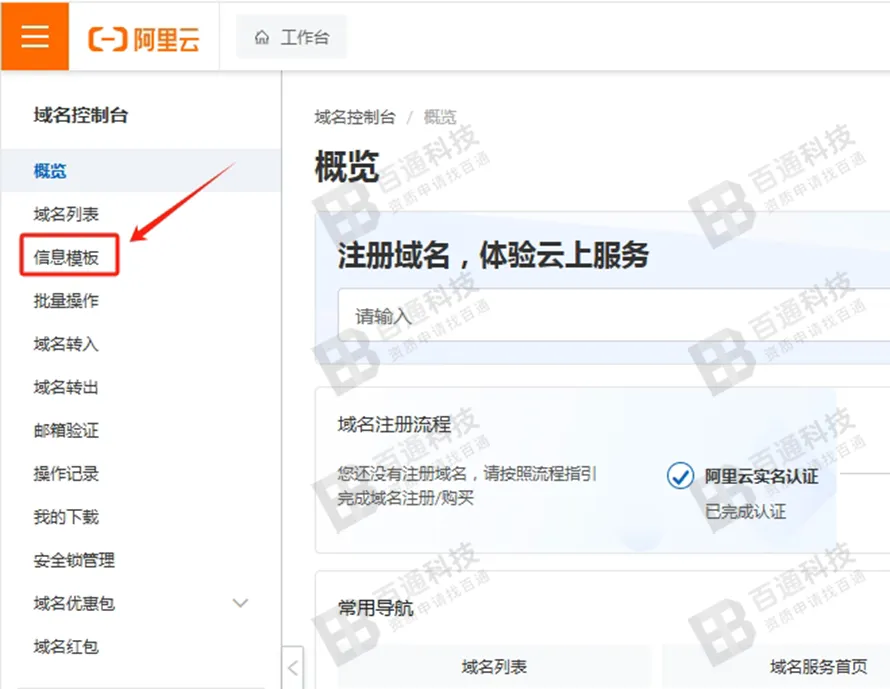Click the 阿里云实名认证 checkmark icon
The width and height of the screenshot is (890, 689).
point(680,476)
